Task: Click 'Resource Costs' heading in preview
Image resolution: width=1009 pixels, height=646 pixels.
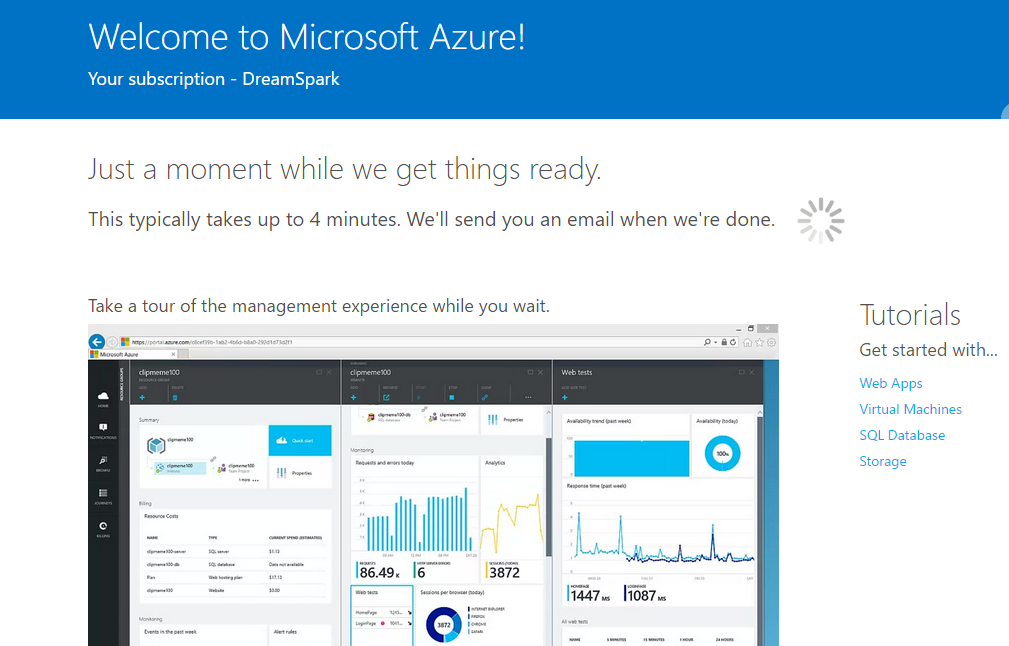Action: point(161,516)
